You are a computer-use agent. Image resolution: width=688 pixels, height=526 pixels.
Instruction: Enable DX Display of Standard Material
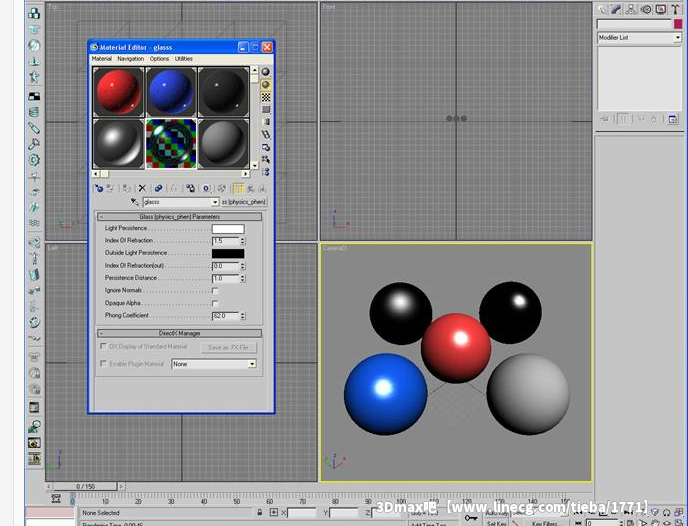click(x=103, y=346)
